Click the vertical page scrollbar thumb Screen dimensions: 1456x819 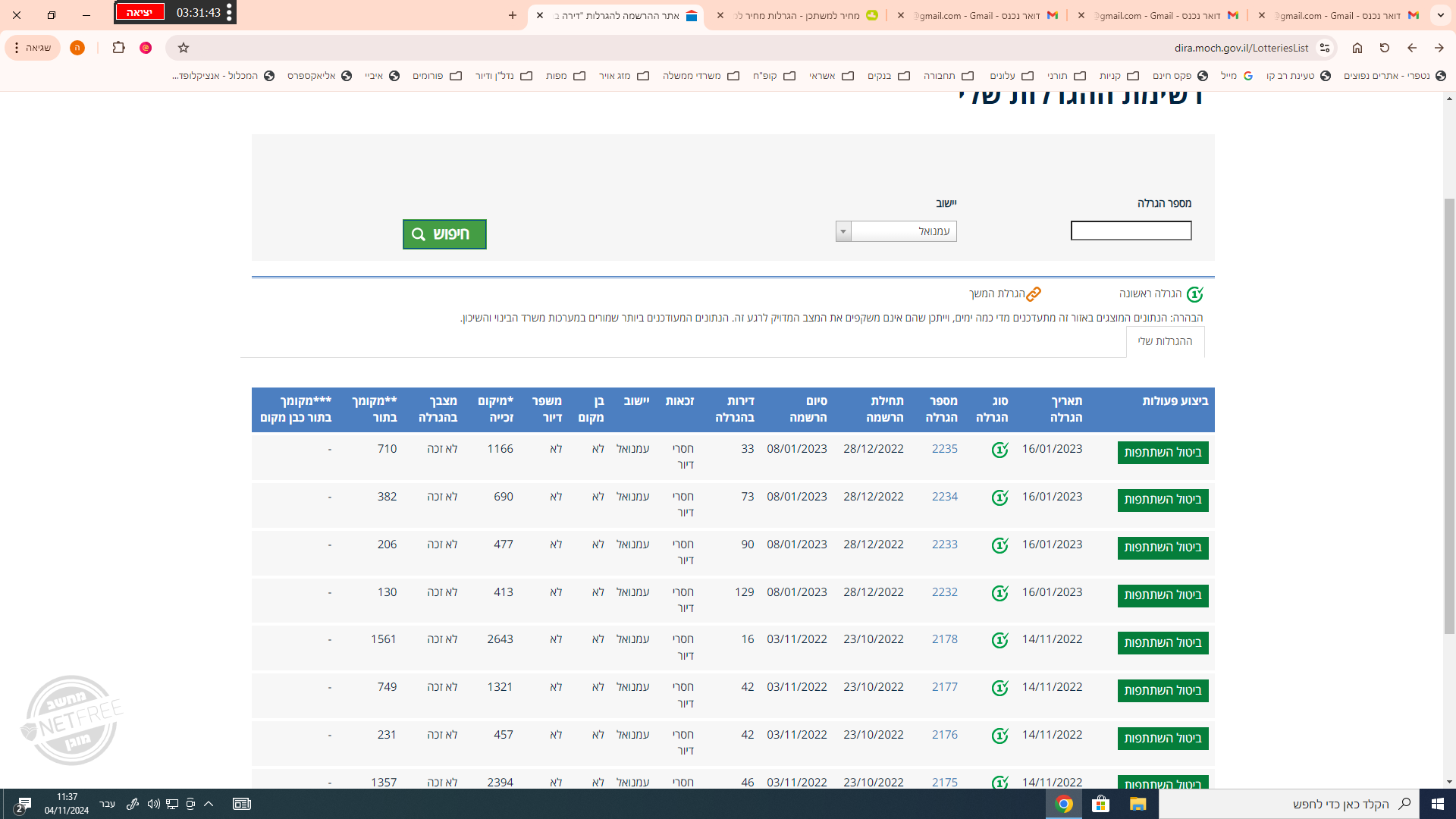(x=1449, y=416)
